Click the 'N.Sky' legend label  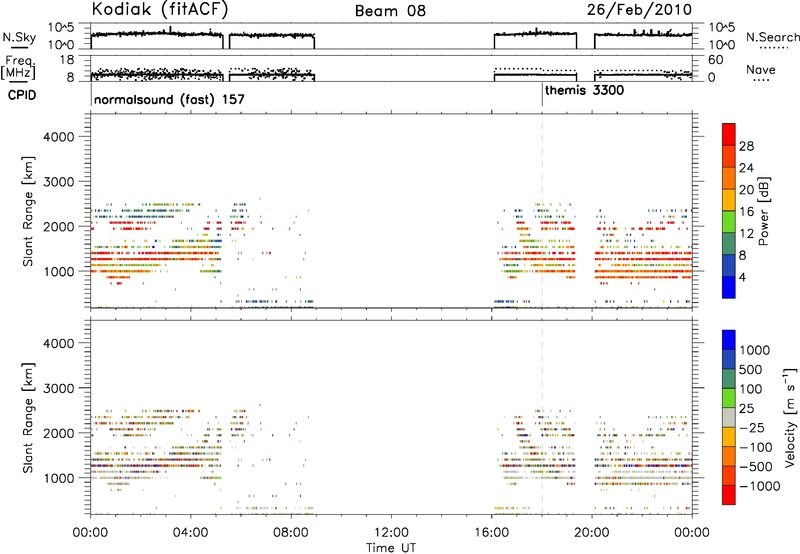[19, 37]
